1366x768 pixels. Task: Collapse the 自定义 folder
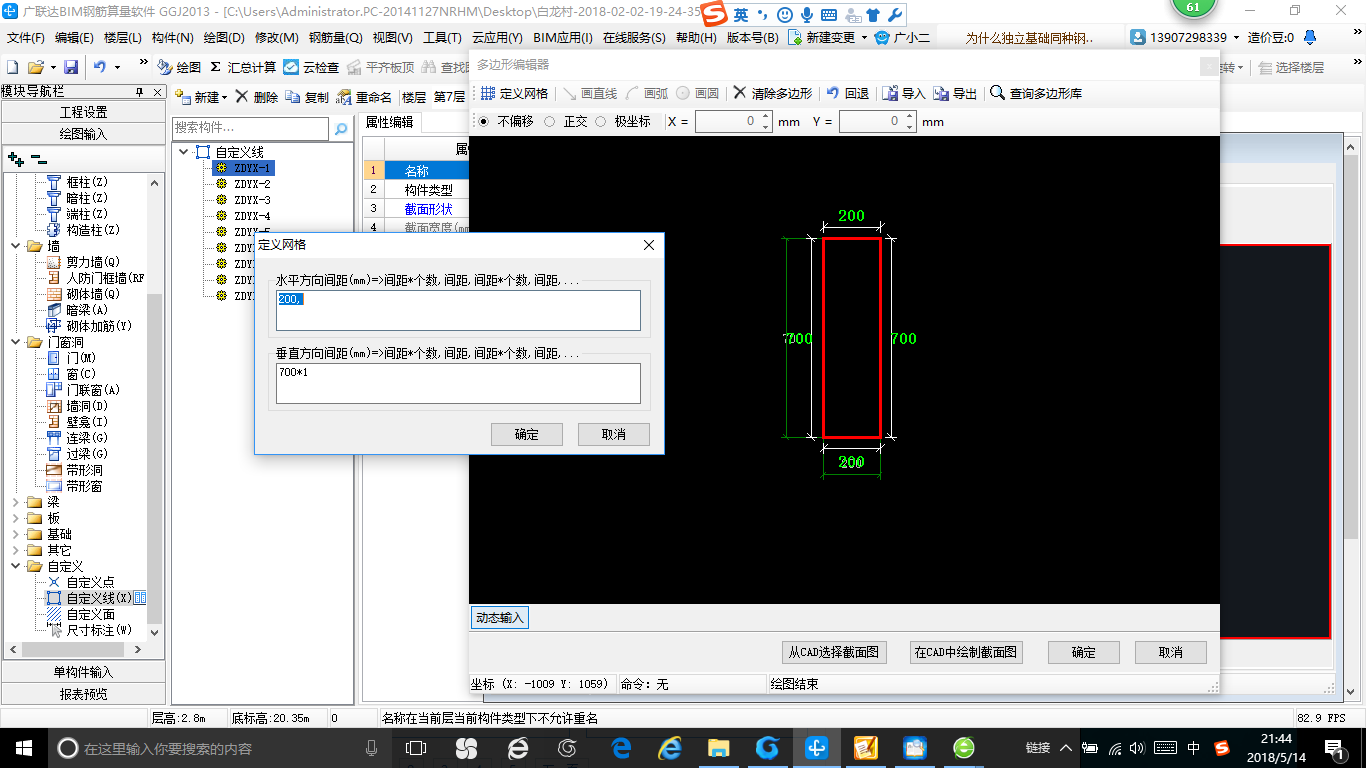[16, 566]
